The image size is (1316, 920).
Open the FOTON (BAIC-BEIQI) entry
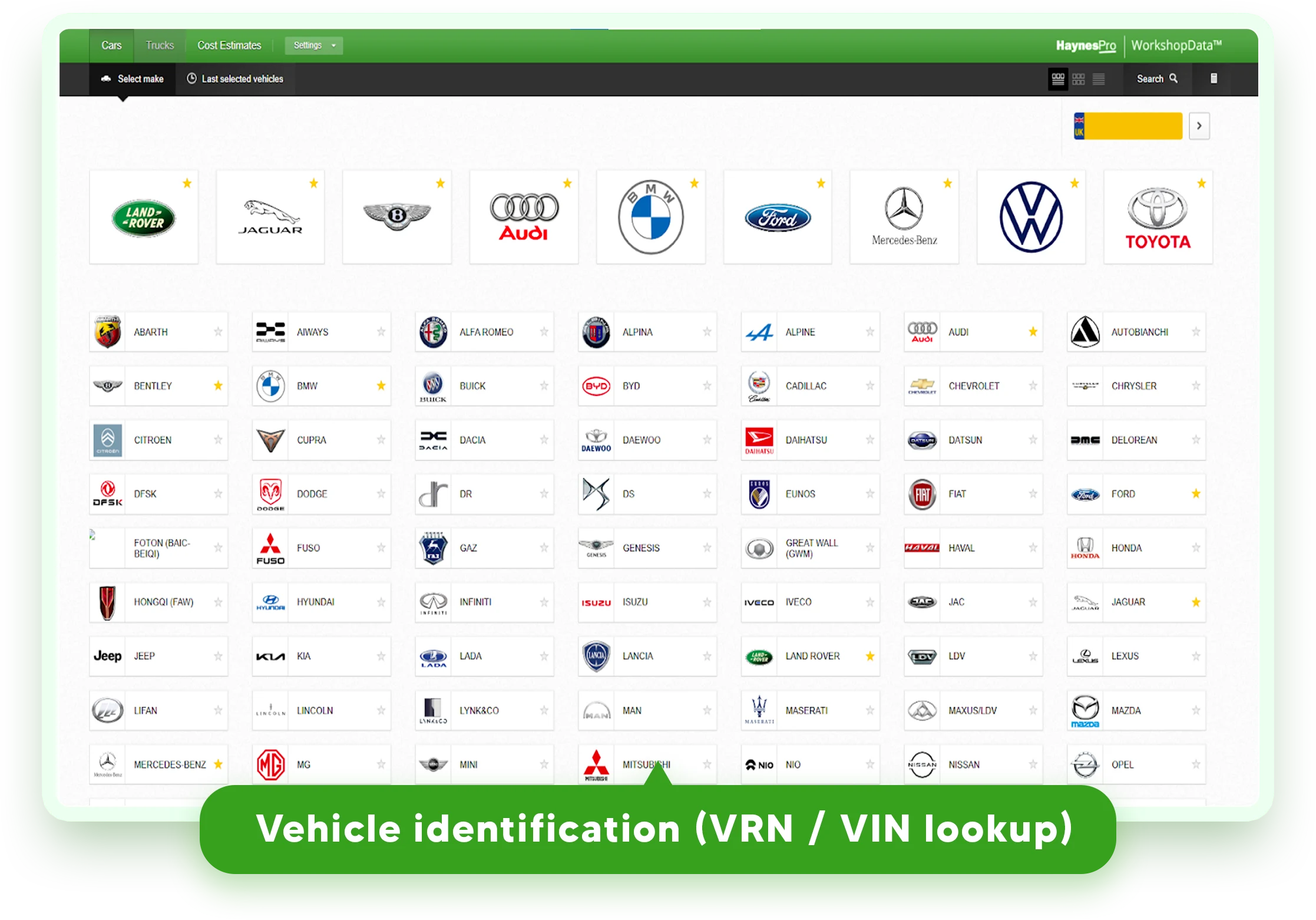tap(158, 548)
